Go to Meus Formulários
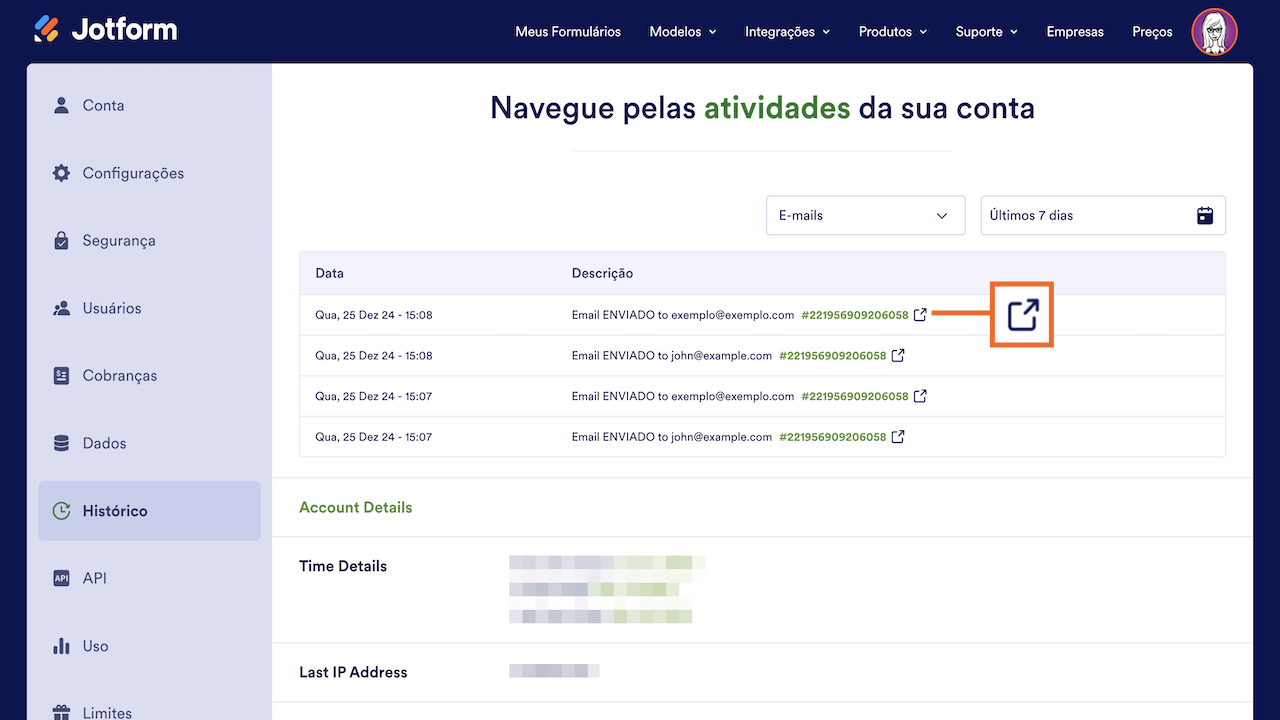 click(x=567, y=31)
